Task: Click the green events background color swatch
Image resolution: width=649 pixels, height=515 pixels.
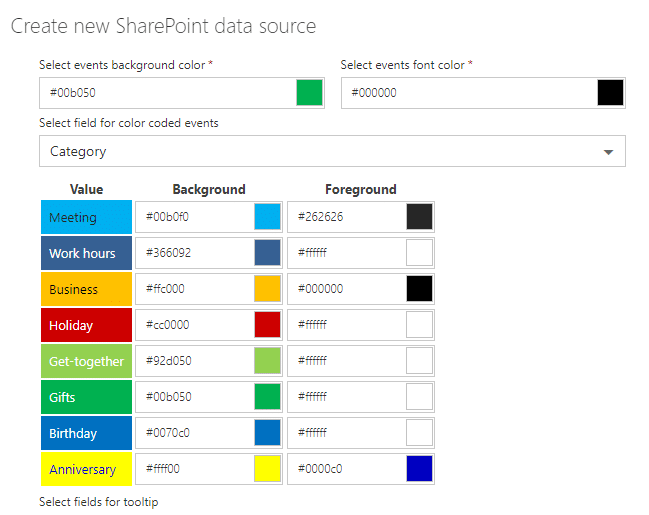Action: [310, 93]
